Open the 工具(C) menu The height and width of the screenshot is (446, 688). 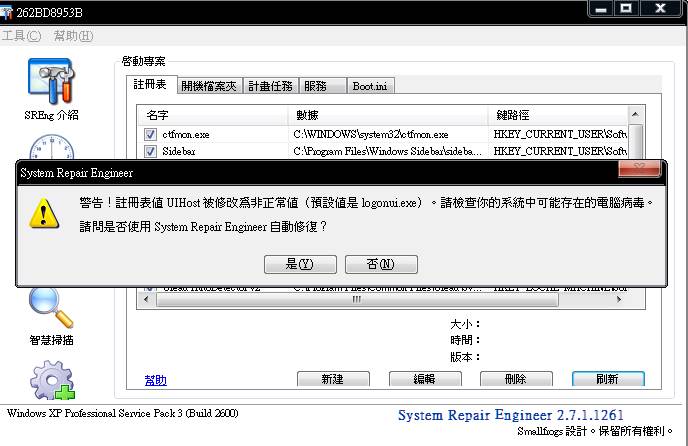click(x=21, y=36)
